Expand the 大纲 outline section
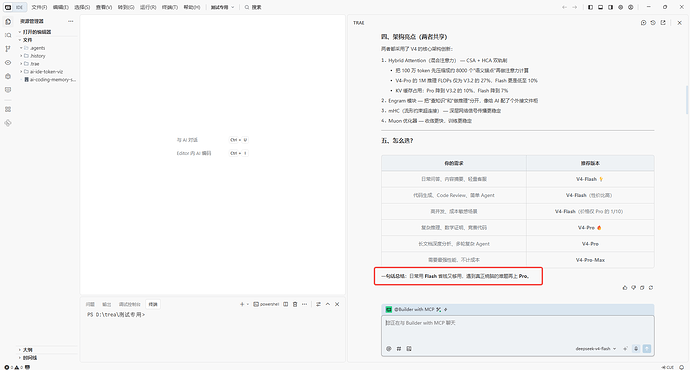Image resolution: width=690 pixels, height=370 pixels. (26, 350)
